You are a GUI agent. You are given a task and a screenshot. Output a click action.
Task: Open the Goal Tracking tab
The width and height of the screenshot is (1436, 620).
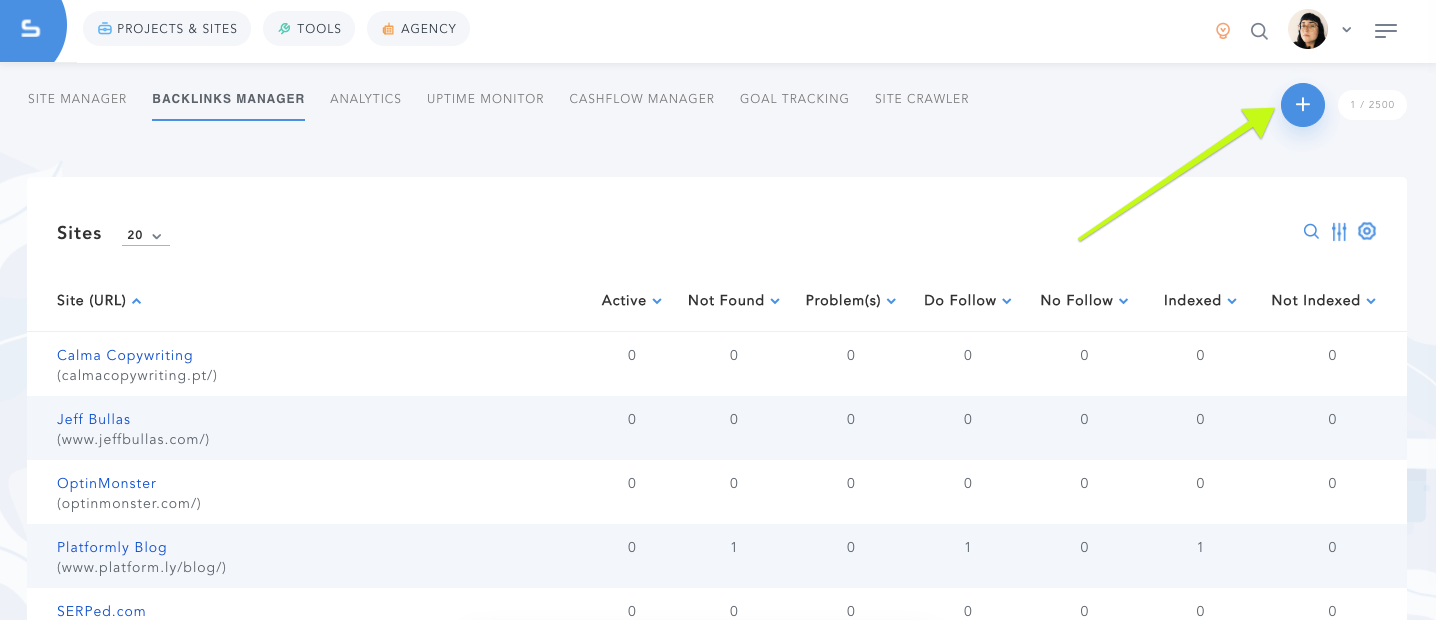tap(794, 99)
